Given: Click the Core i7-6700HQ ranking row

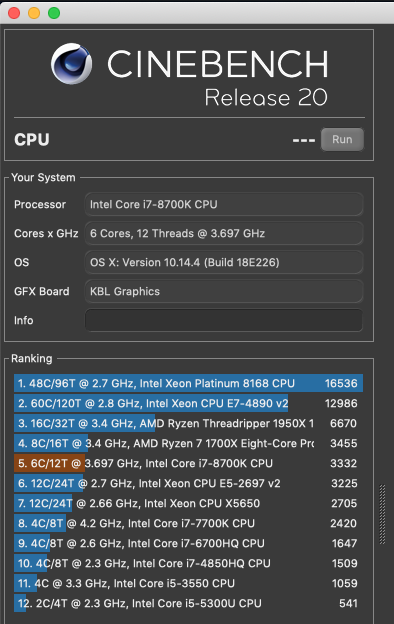Looking at the screenshot, I should 188,543.
